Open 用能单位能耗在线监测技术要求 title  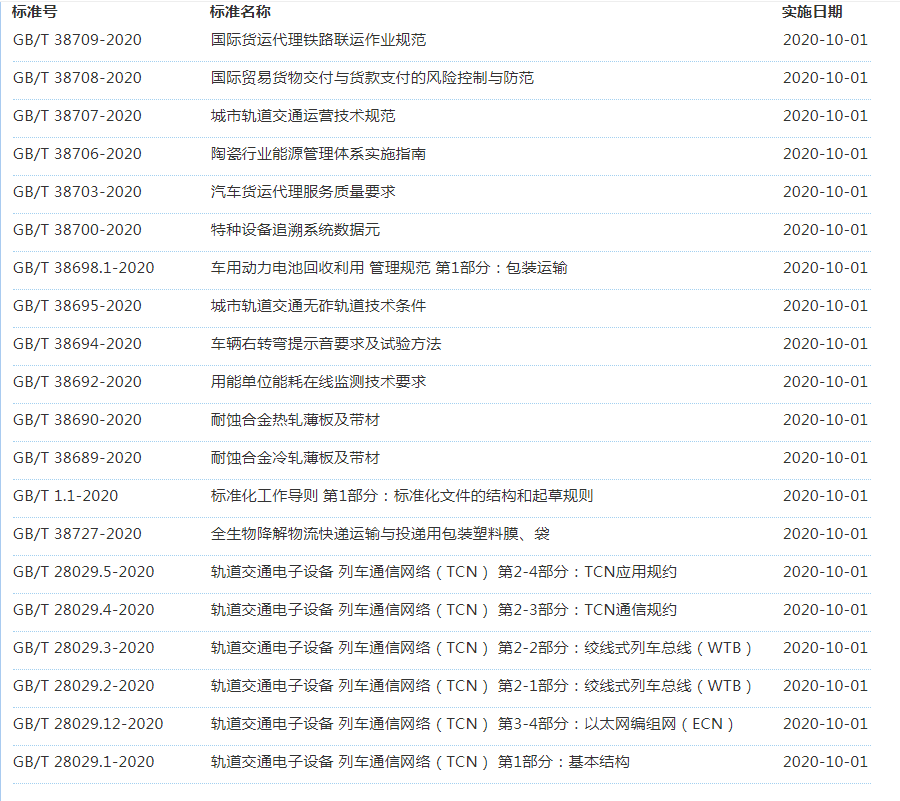318,382
